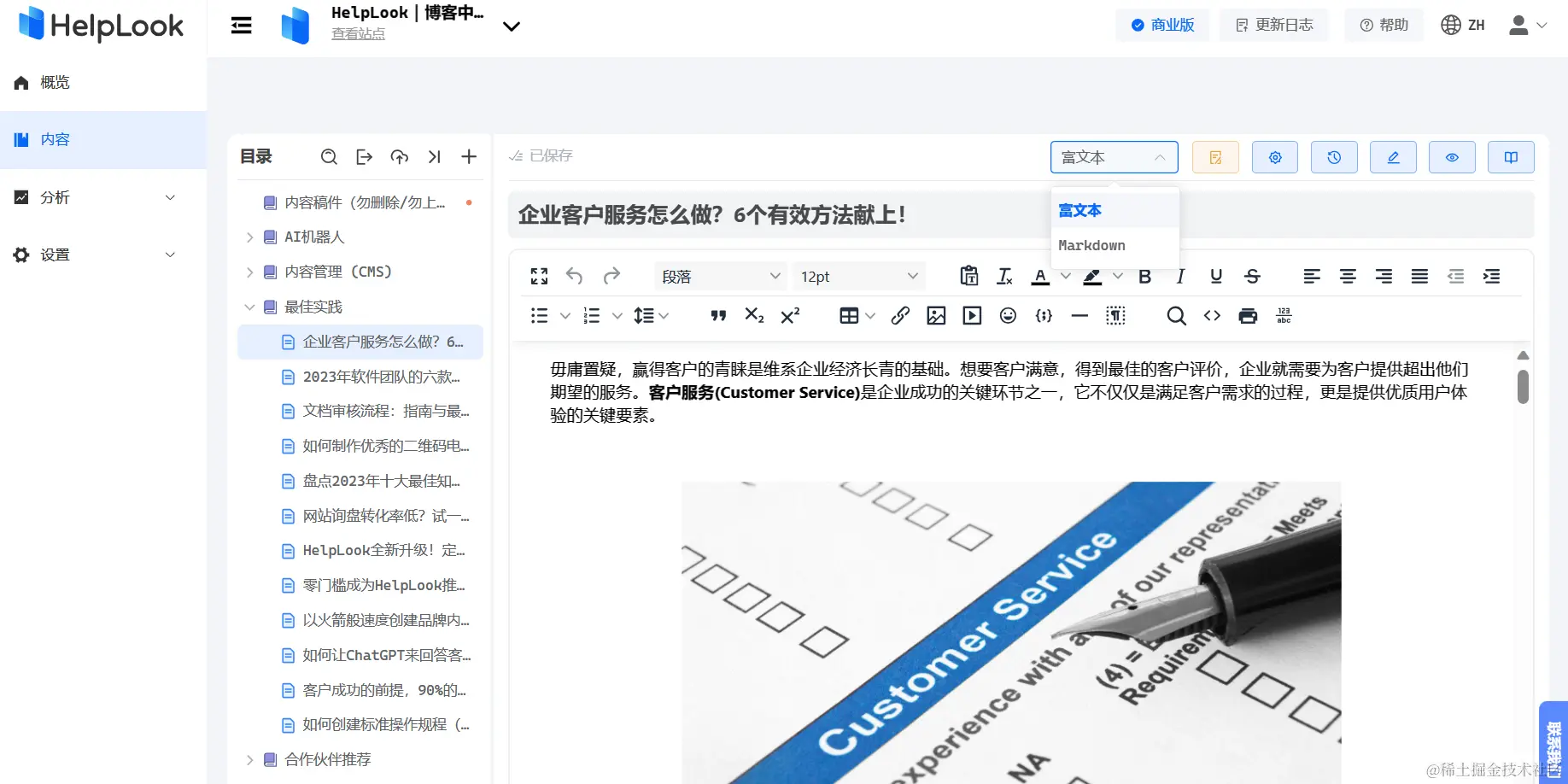The image size is (1568, 784).
Task: Redo the last edit
Action: (611, 276)
